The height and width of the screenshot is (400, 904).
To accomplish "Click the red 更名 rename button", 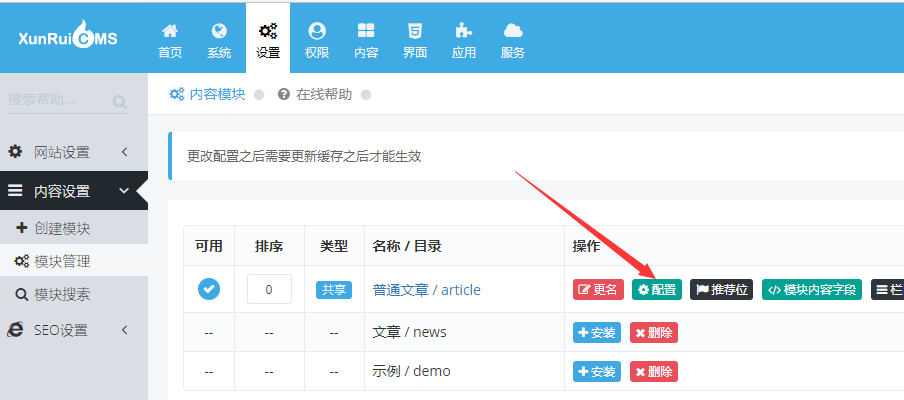I will 598,289.
